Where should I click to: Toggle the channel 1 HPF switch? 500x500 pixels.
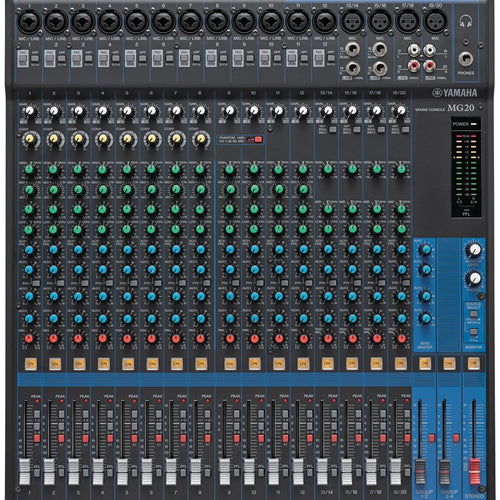click(34, 59)
